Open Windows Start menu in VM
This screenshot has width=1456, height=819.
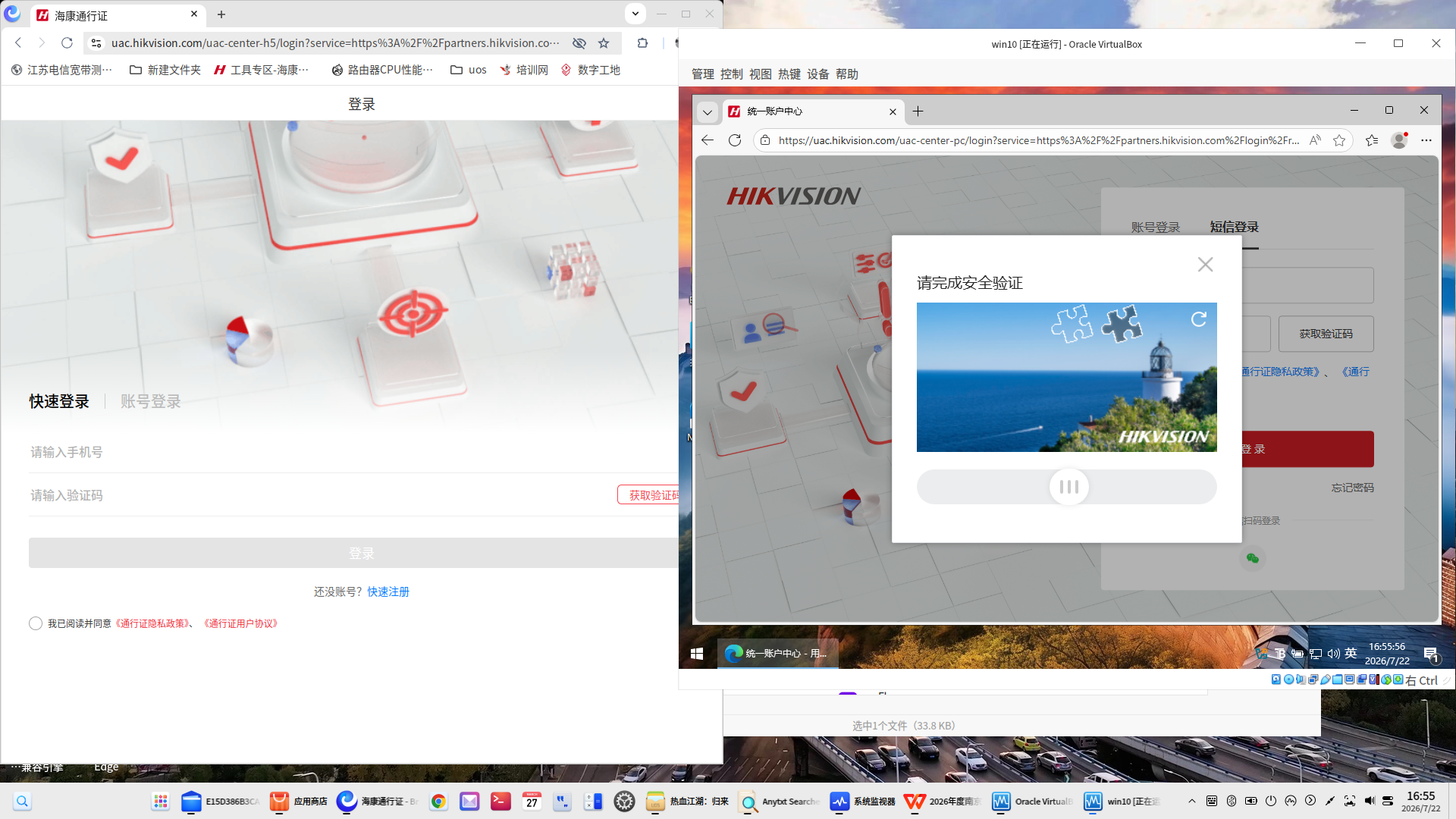[697, 653]
